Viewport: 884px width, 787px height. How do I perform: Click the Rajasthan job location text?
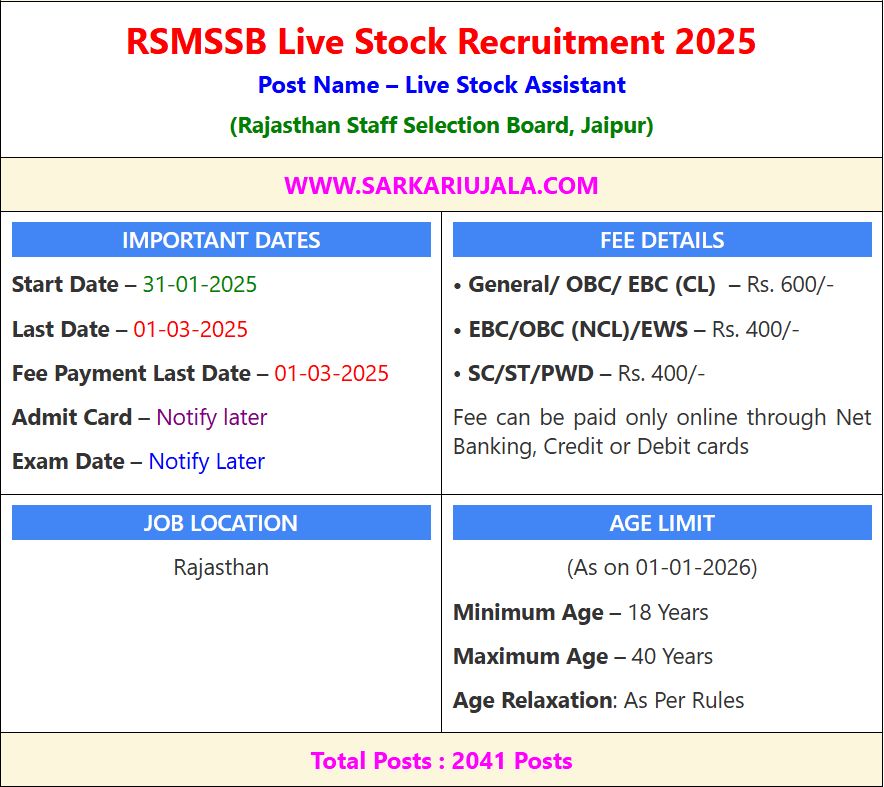(x=221, y=568)
